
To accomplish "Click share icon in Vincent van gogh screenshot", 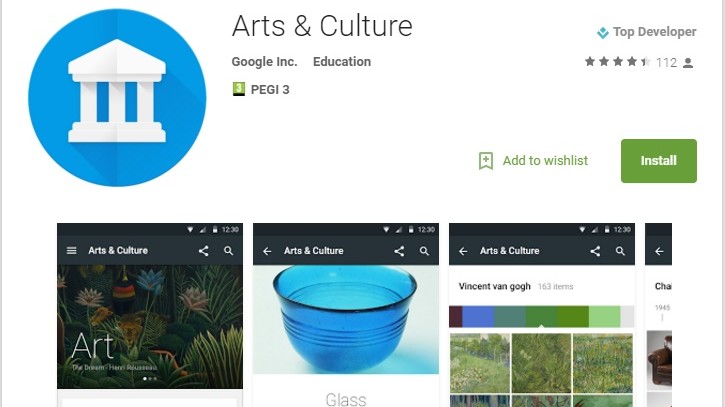I will point(595,251).
